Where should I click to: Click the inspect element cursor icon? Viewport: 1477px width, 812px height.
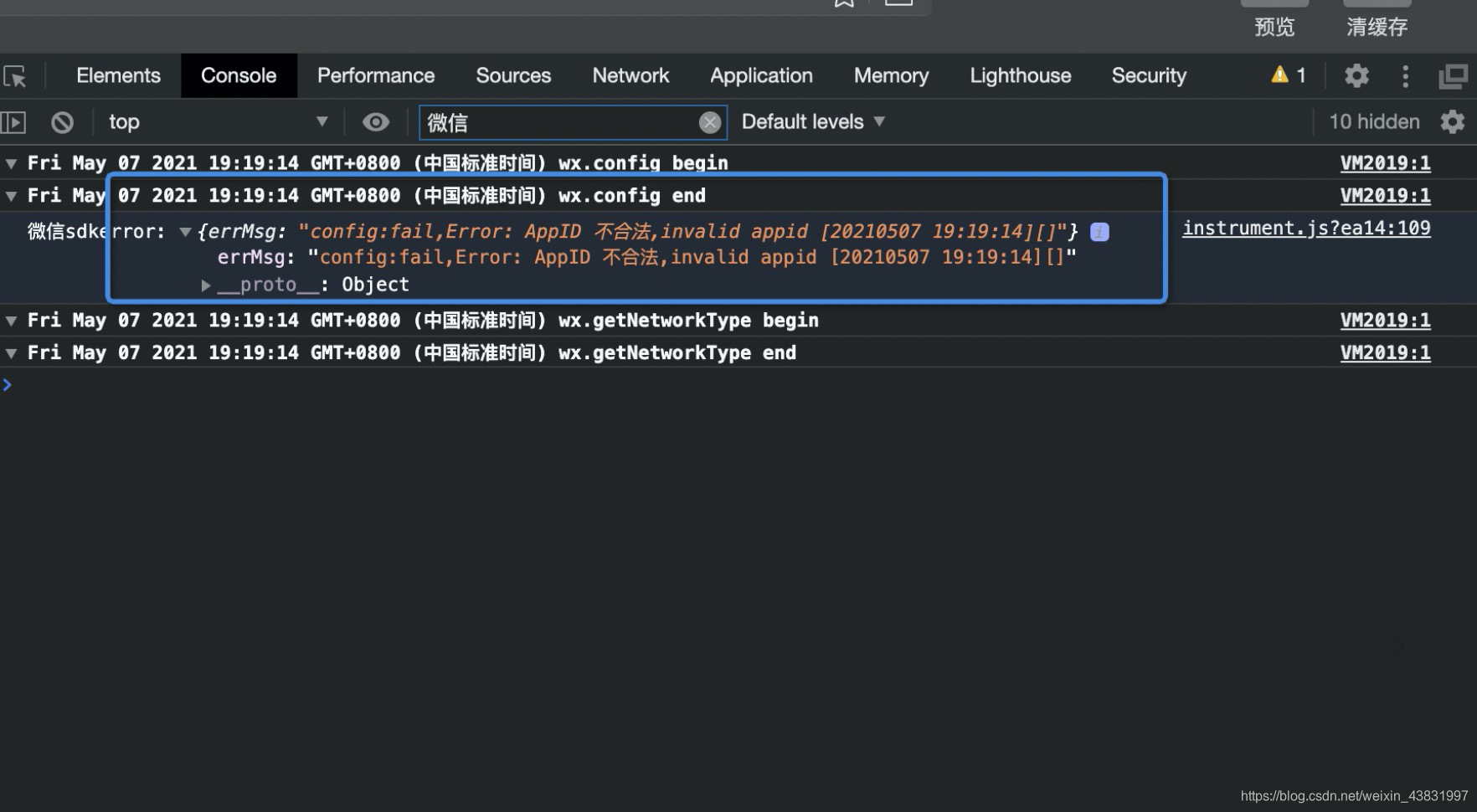(17, 75)
